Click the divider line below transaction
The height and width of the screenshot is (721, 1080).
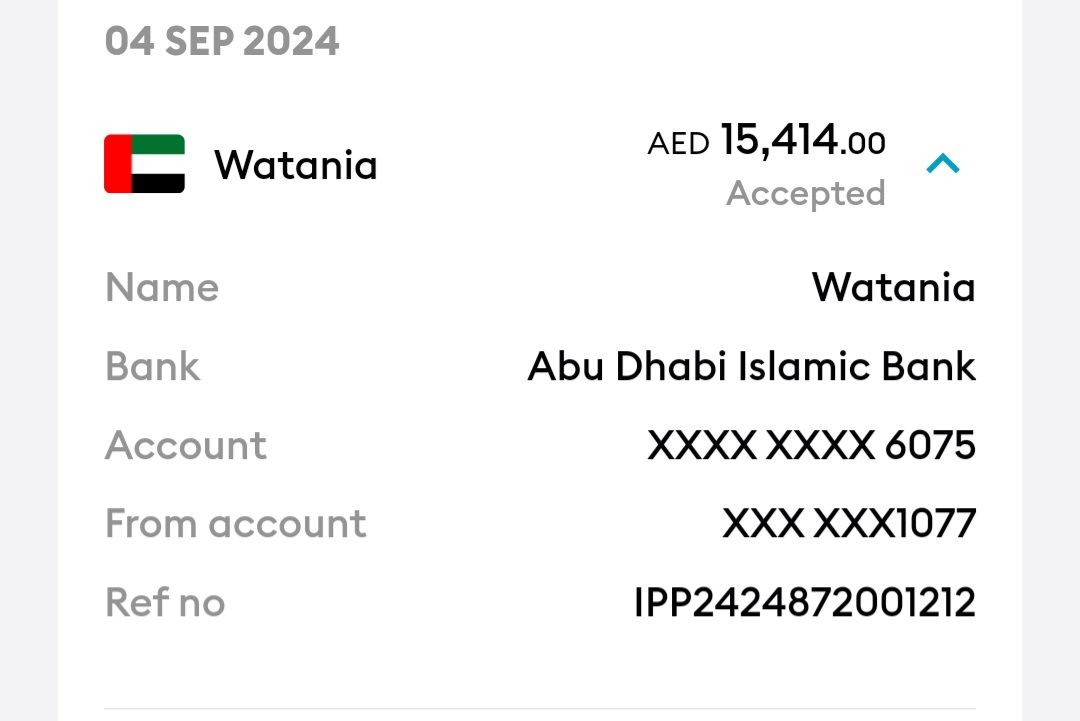(540, 708)
